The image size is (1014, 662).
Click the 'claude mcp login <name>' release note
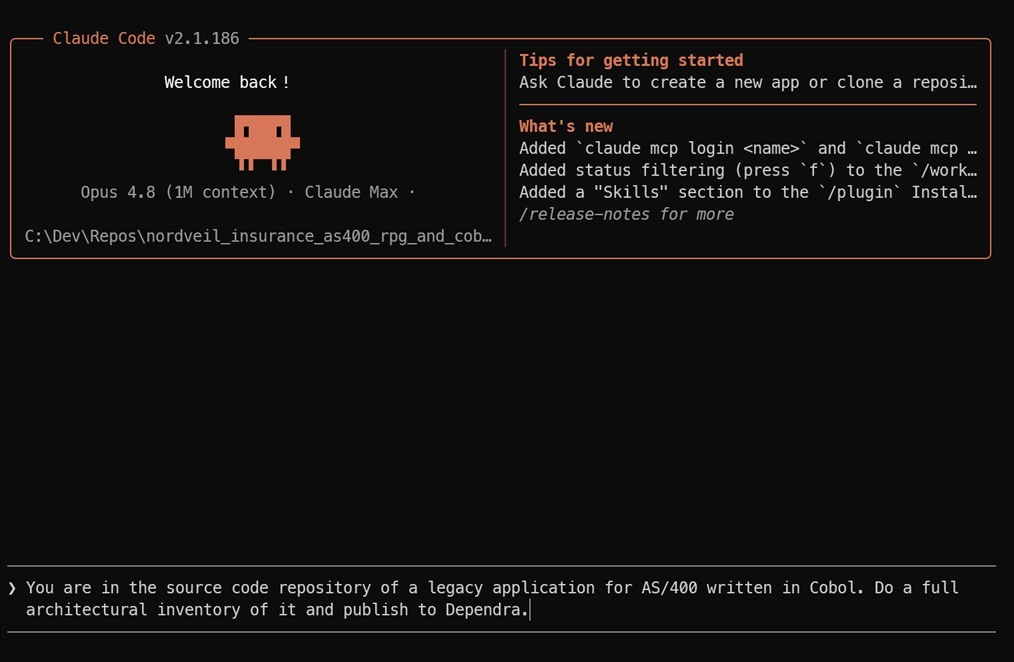pyautogui.click(x=748, y=148)
